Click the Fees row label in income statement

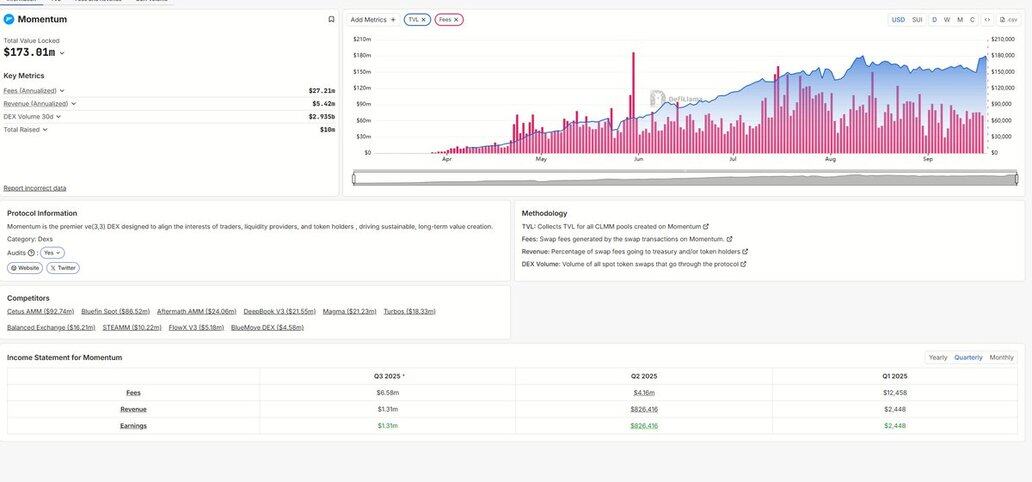134,393
